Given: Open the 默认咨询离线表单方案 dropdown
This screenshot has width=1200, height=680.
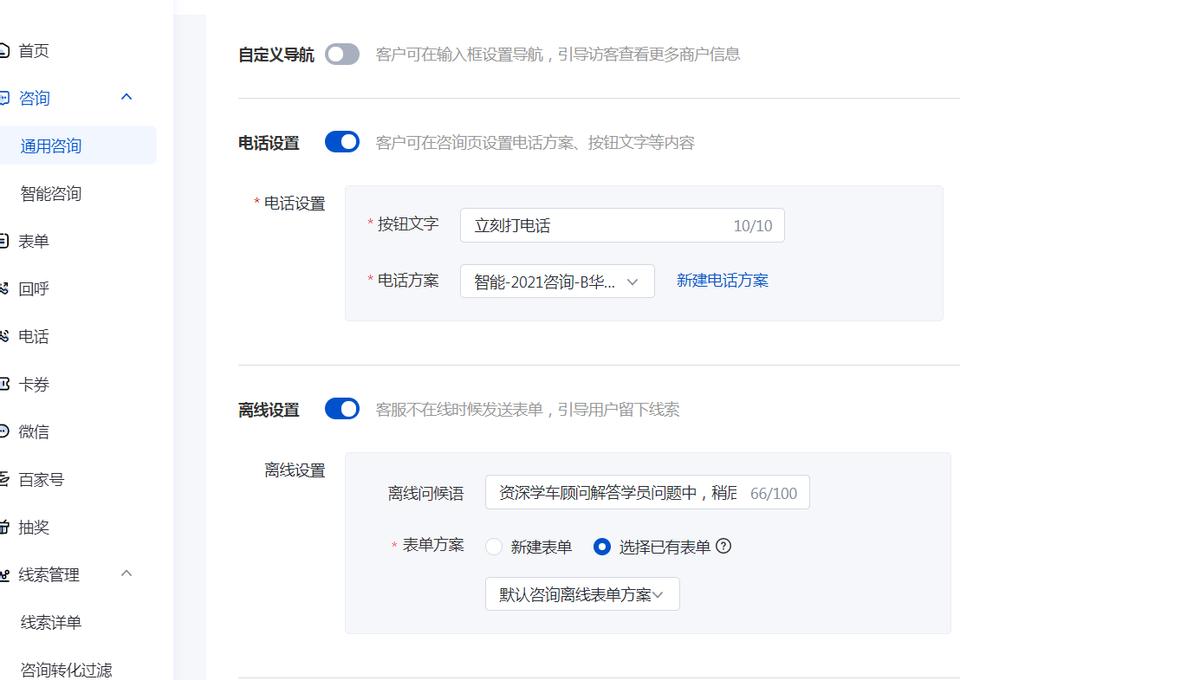Looking at the screenshot, I should click(x=582, y=594).
